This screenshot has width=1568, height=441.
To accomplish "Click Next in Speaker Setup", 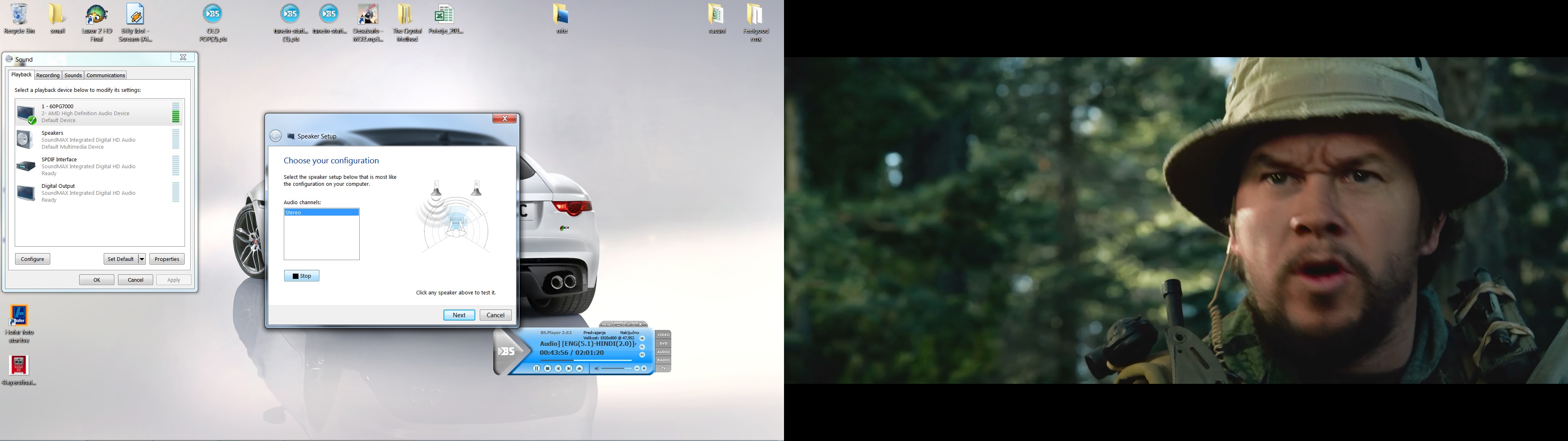I will (x=459, y=315).
